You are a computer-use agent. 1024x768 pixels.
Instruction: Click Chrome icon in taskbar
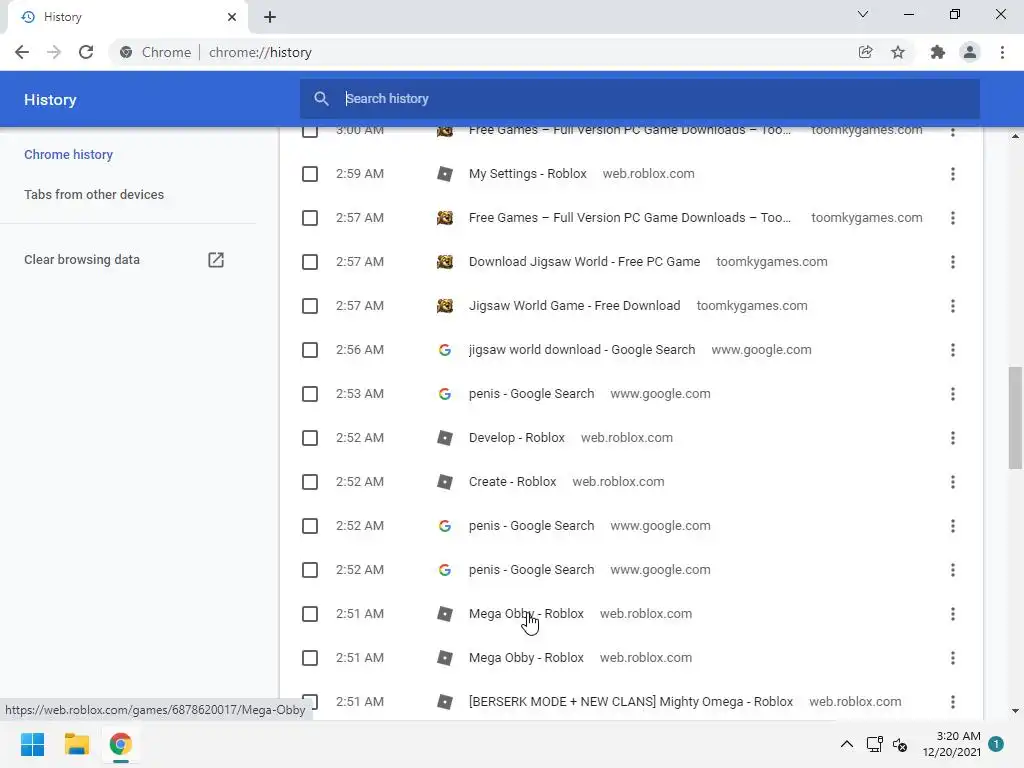[120, 744]
